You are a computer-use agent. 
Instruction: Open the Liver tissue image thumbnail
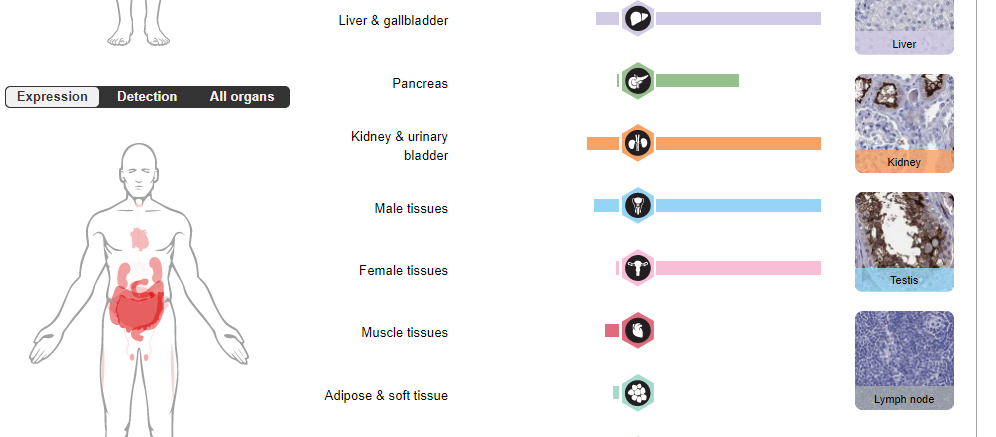point(904,25)
